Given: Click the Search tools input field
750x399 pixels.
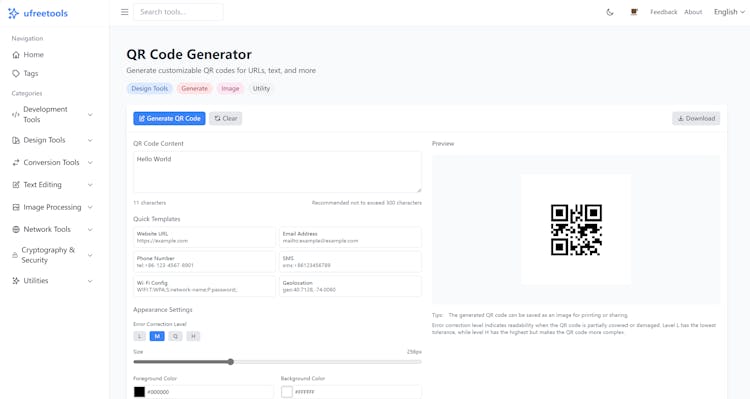Looking at the screenshot, I should click(178, 12).
